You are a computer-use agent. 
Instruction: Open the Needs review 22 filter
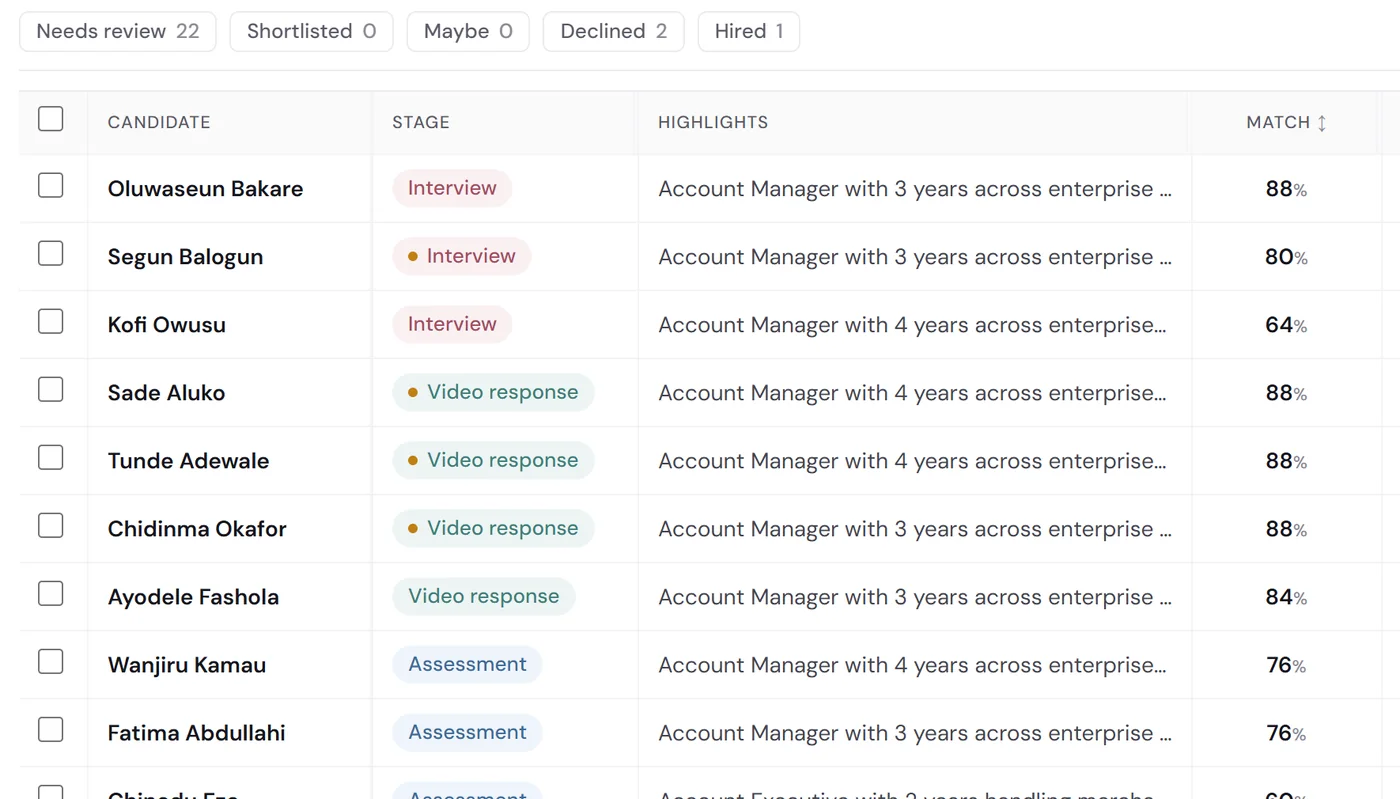click(118, 31)
